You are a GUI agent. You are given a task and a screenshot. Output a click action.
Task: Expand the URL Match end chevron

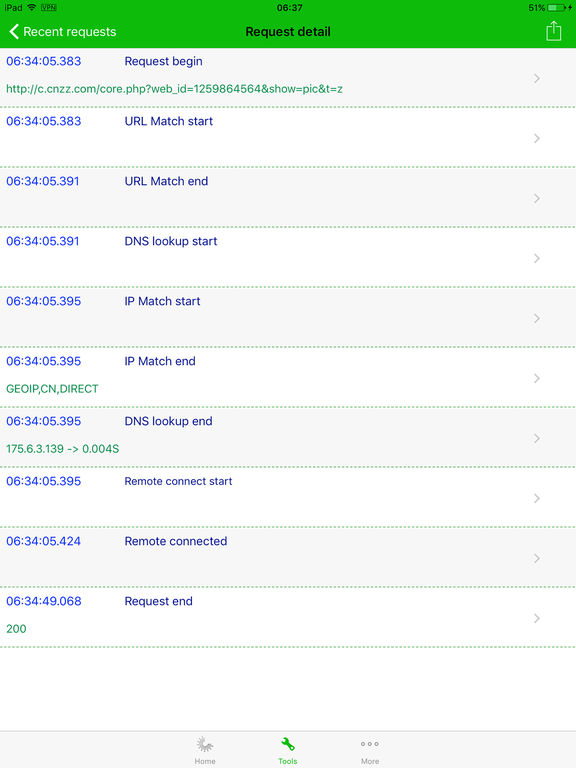click(x=537, y=198)
